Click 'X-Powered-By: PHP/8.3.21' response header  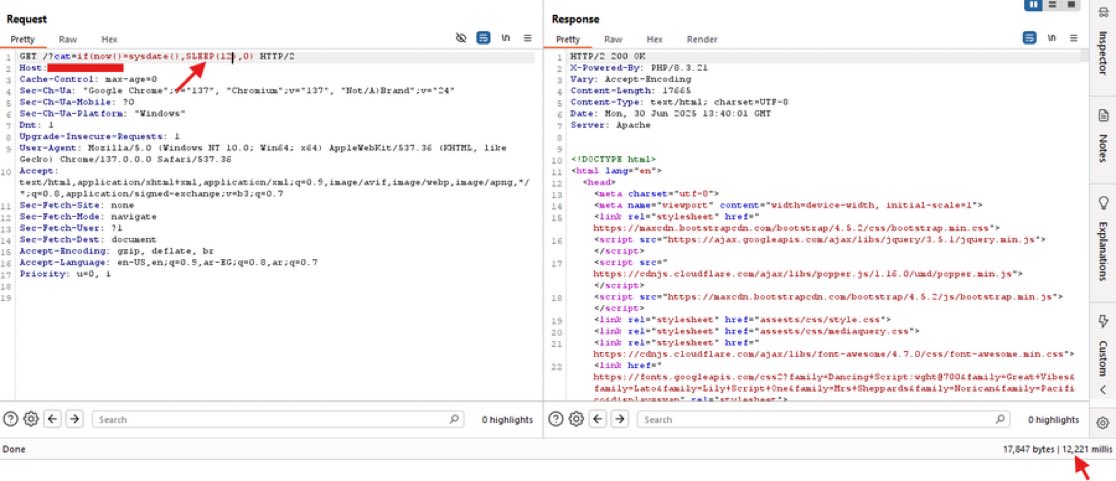(639, 68)
